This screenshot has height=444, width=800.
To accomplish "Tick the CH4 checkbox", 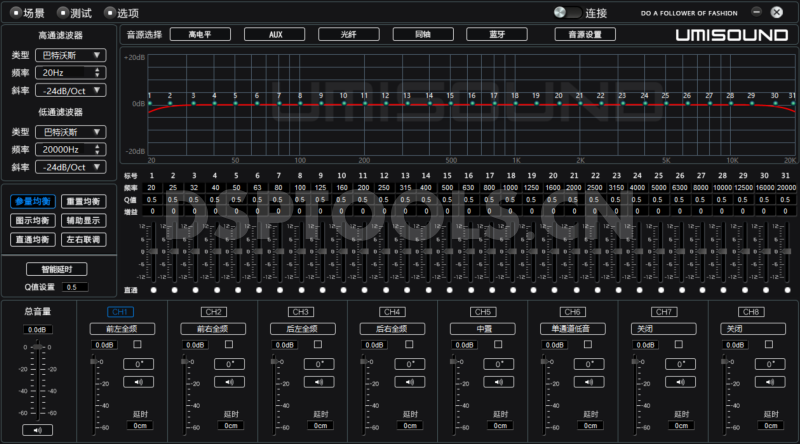I will [x=409, y=344].
